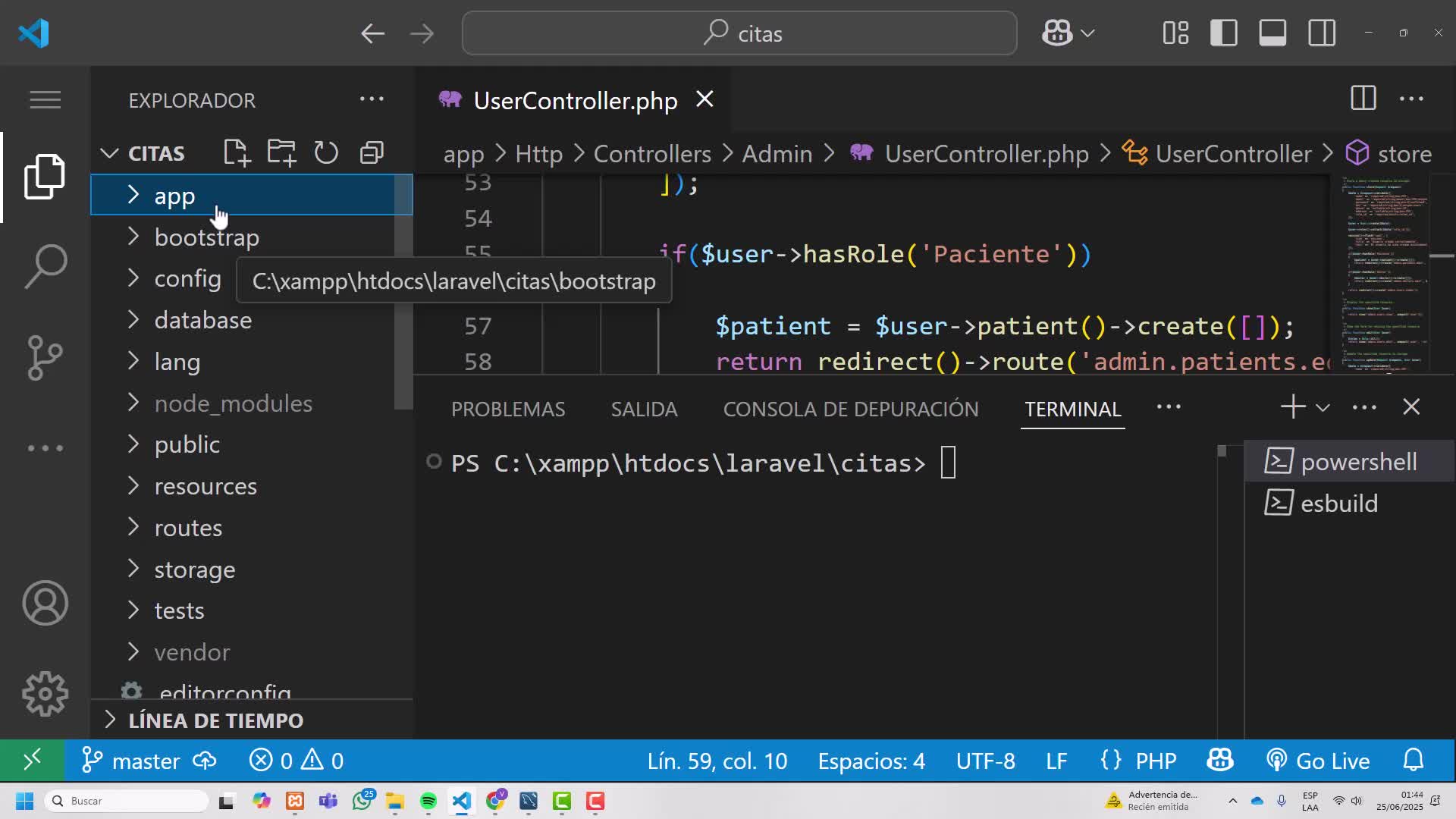Viewport: 1456px width, 819px height.
Task: Open Copilot status in status bar
Action: pyautogui.click(x=1220, y=760)
